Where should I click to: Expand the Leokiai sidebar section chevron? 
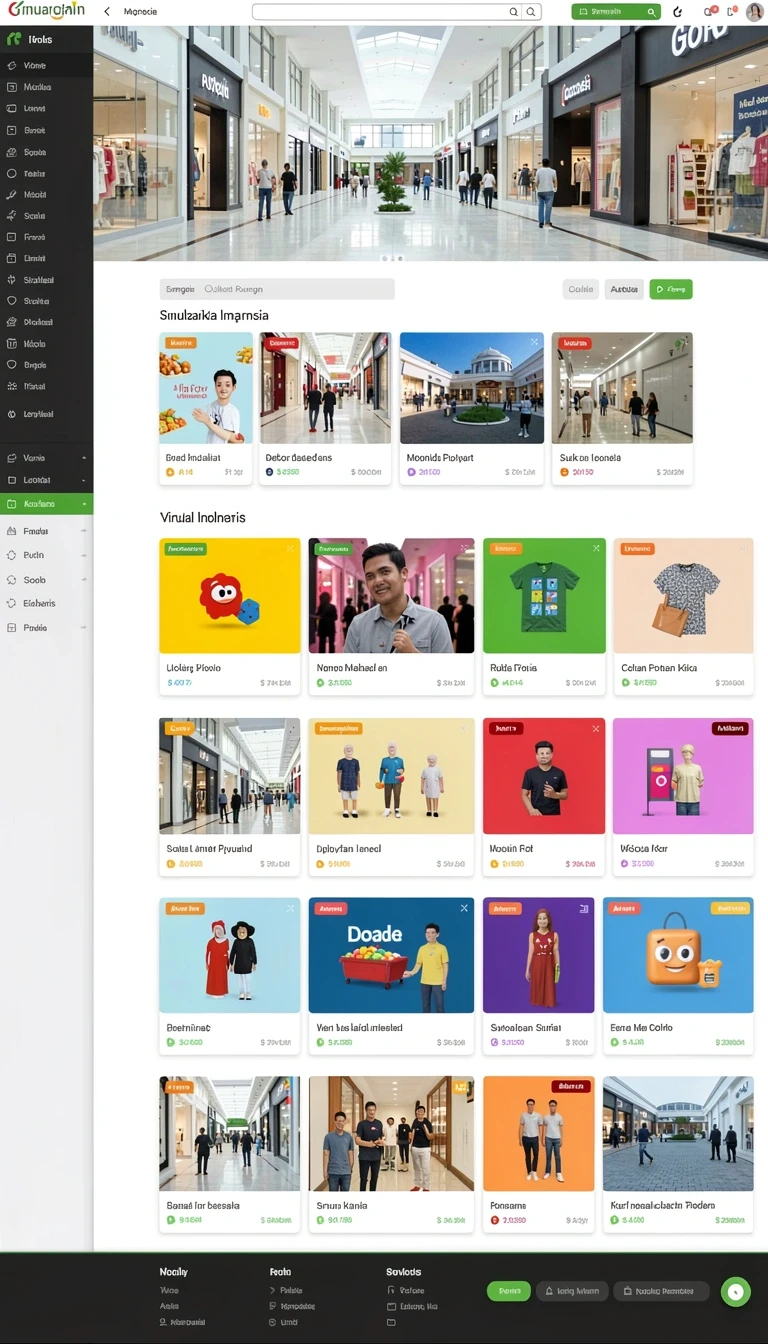coord(84,480)
